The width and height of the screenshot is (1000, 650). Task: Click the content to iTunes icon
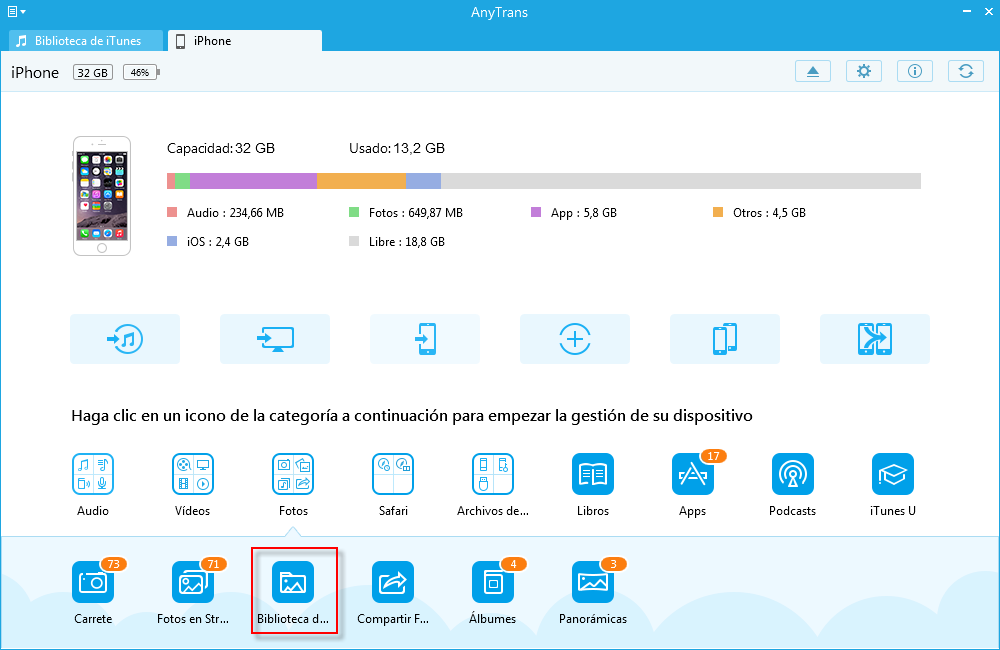pyautogui.click(x=125, y=339)
